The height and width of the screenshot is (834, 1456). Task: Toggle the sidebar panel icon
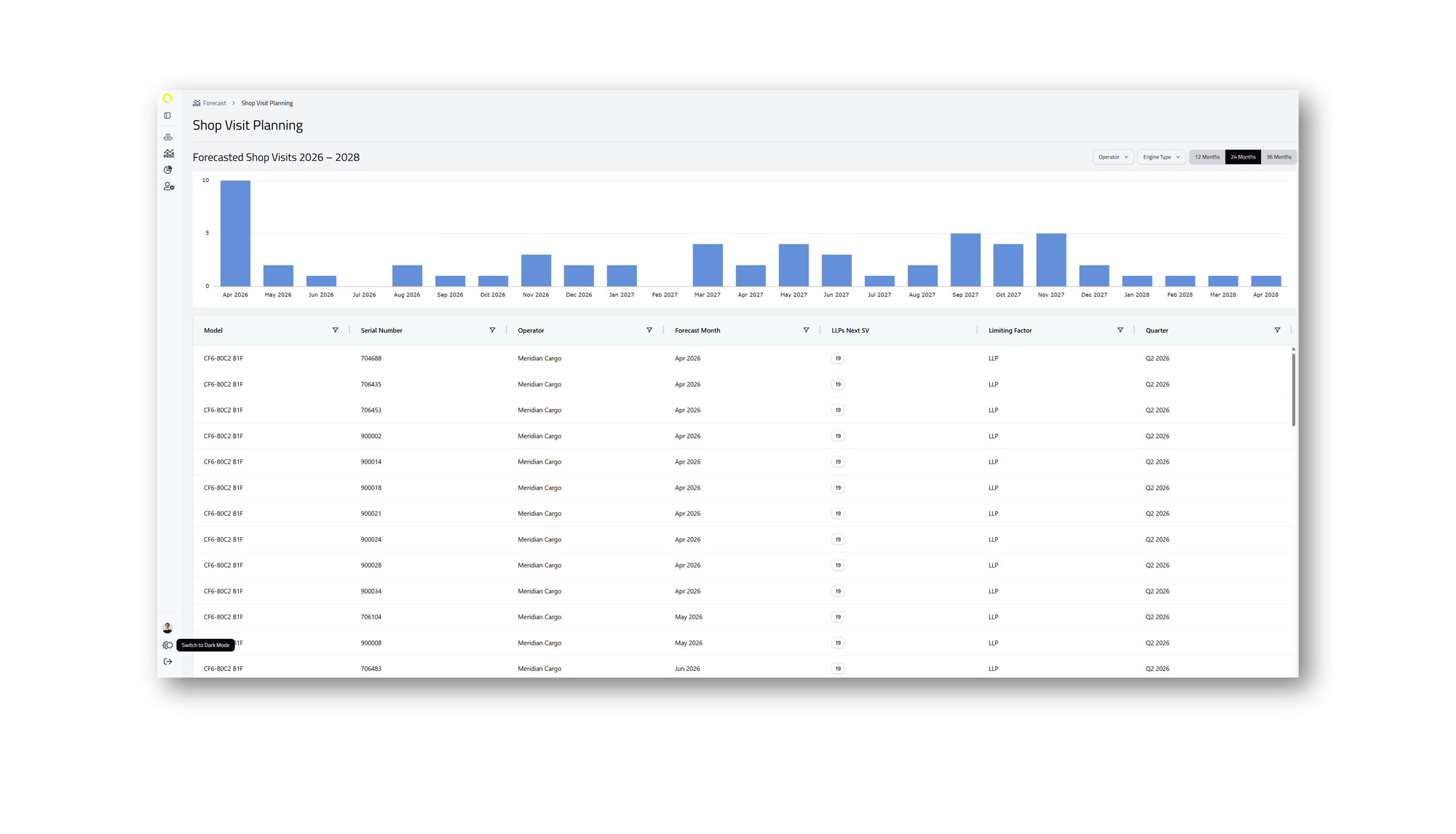[x=167, y=116]
